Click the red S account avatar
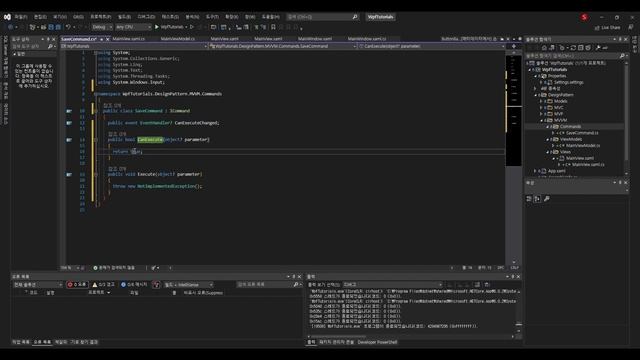 point(584,17)
